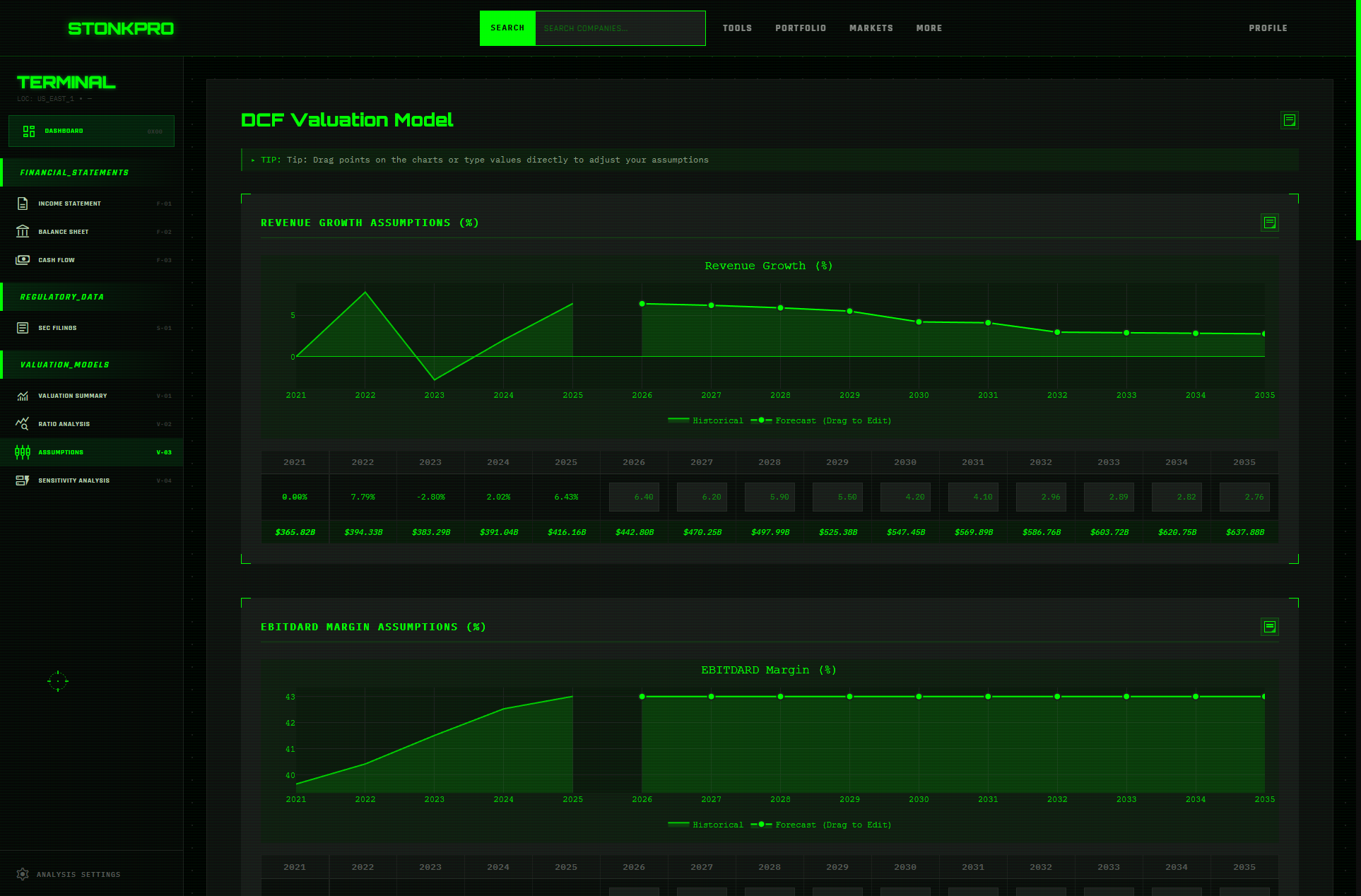The width and height of the screenshot is (1361, 896).
Task: Click the Balance Sheet bank icon
Action: (x=23, y=232)
